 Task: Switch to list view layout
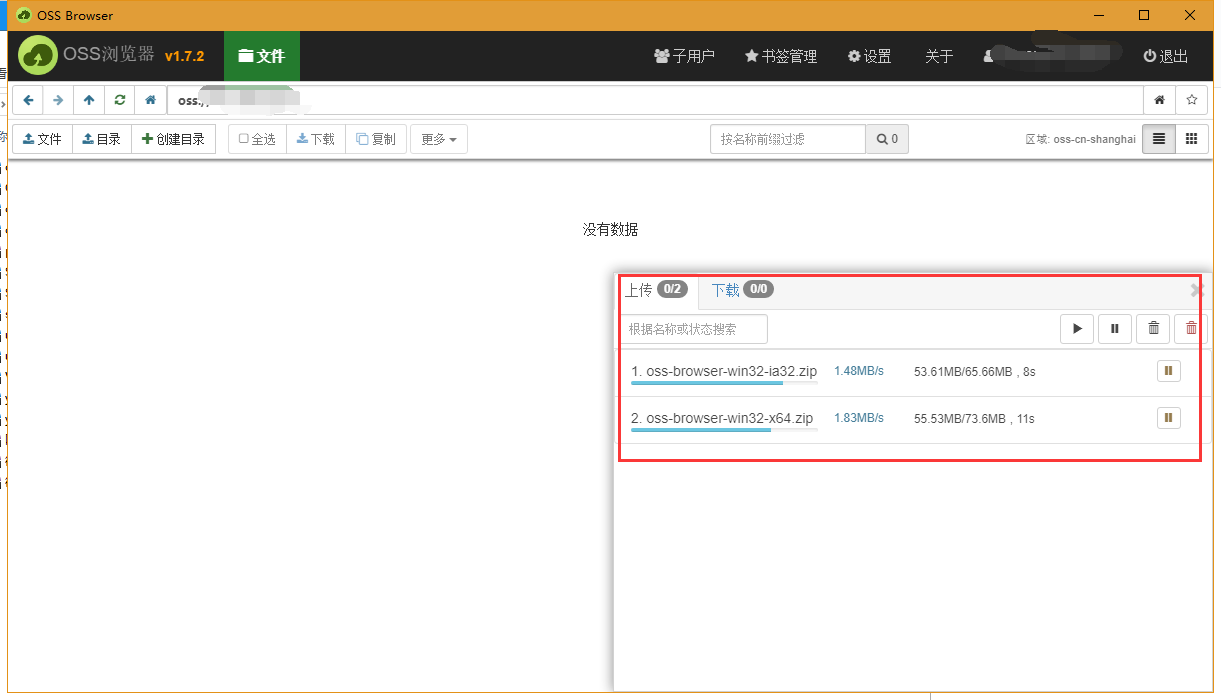coord(1159,139)
